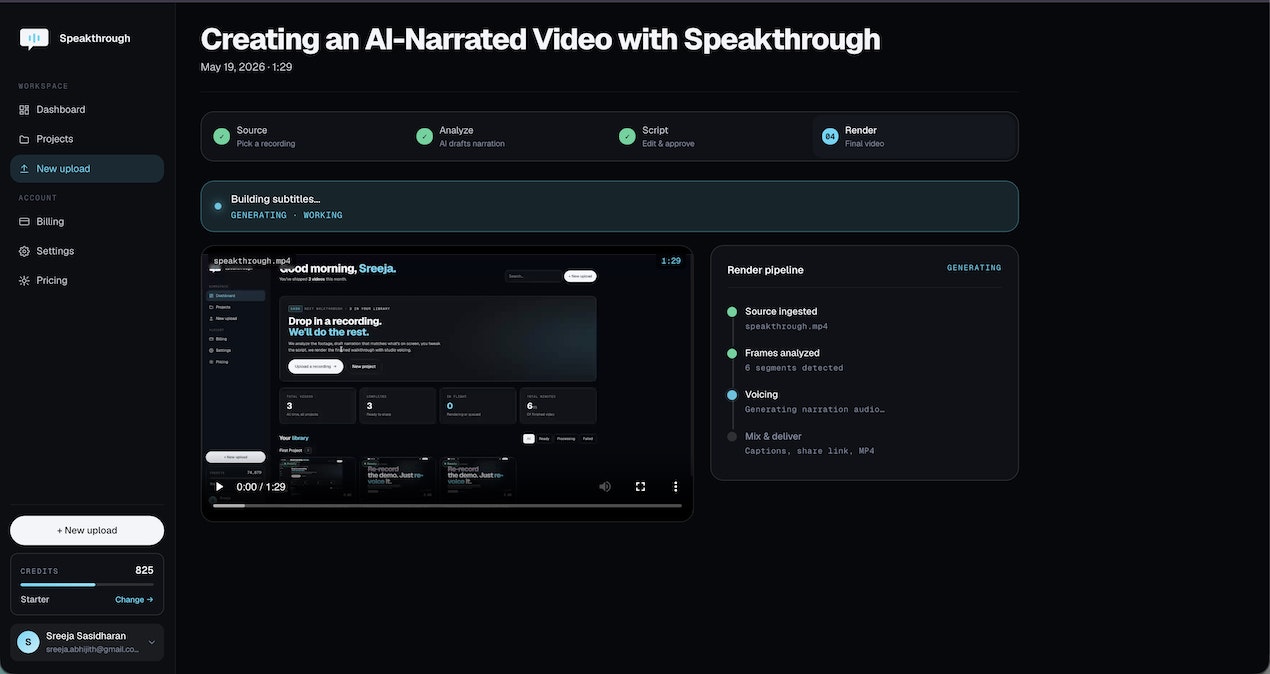1270x674 pixels.
Task: Enter fullscreen video mode
Action: (x=640, y=487)
